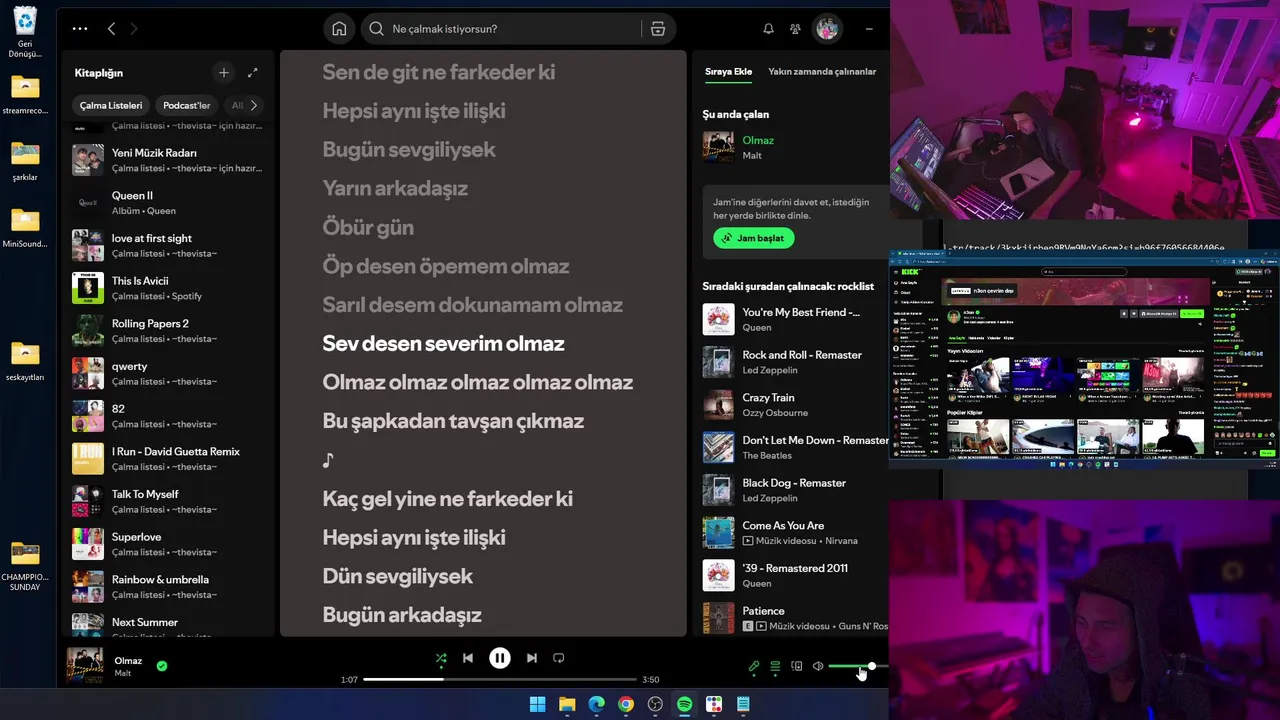
Task: Go forward with the right arrow
Action: (134, 29)
